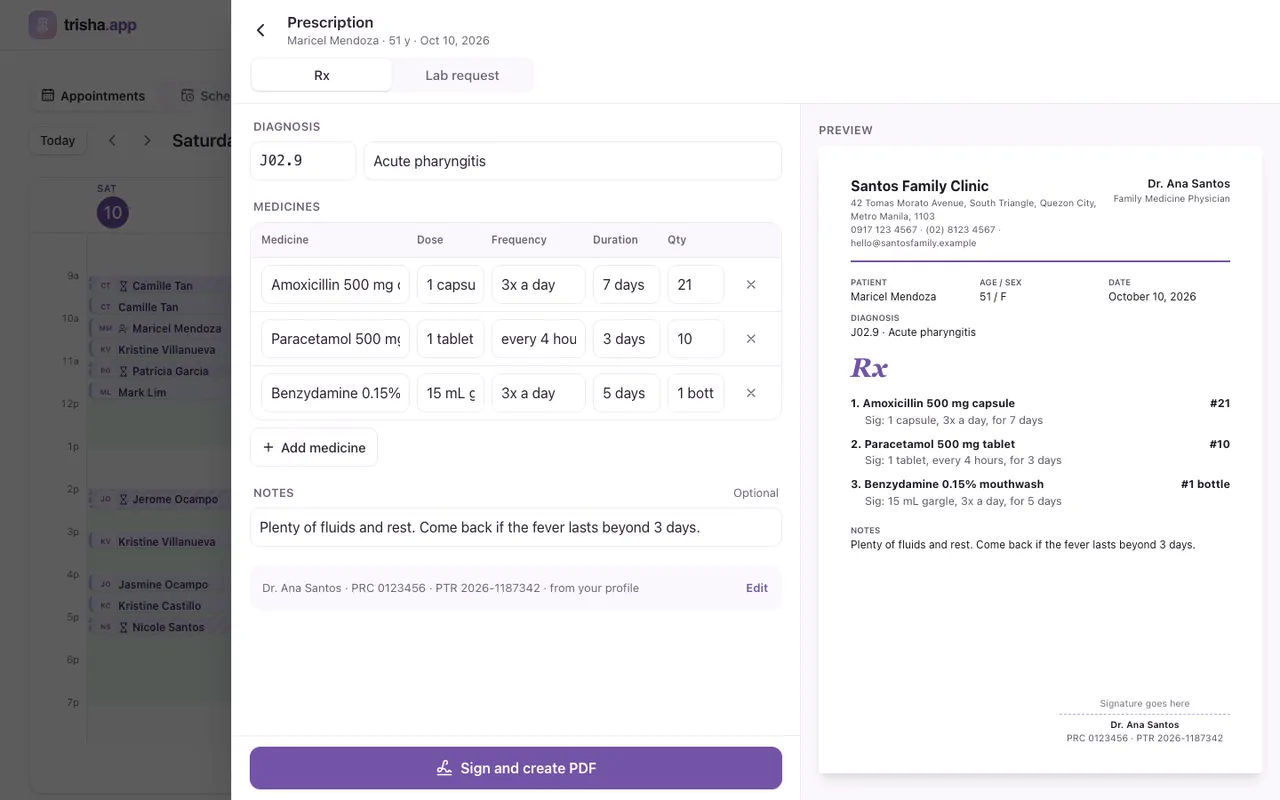
Task: Click the 1 bottle quantity field
Action: 696,393
